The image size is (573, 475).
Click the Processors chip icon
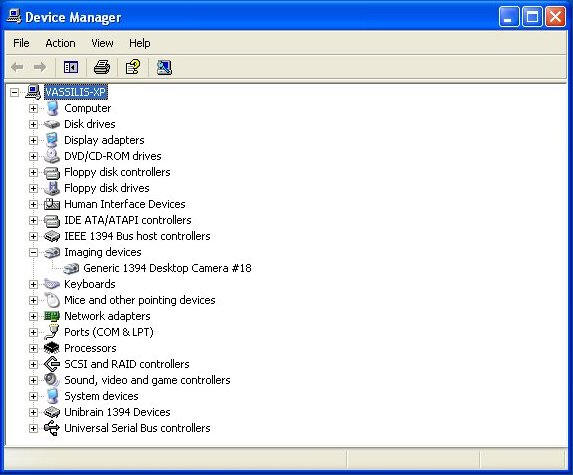52,348
